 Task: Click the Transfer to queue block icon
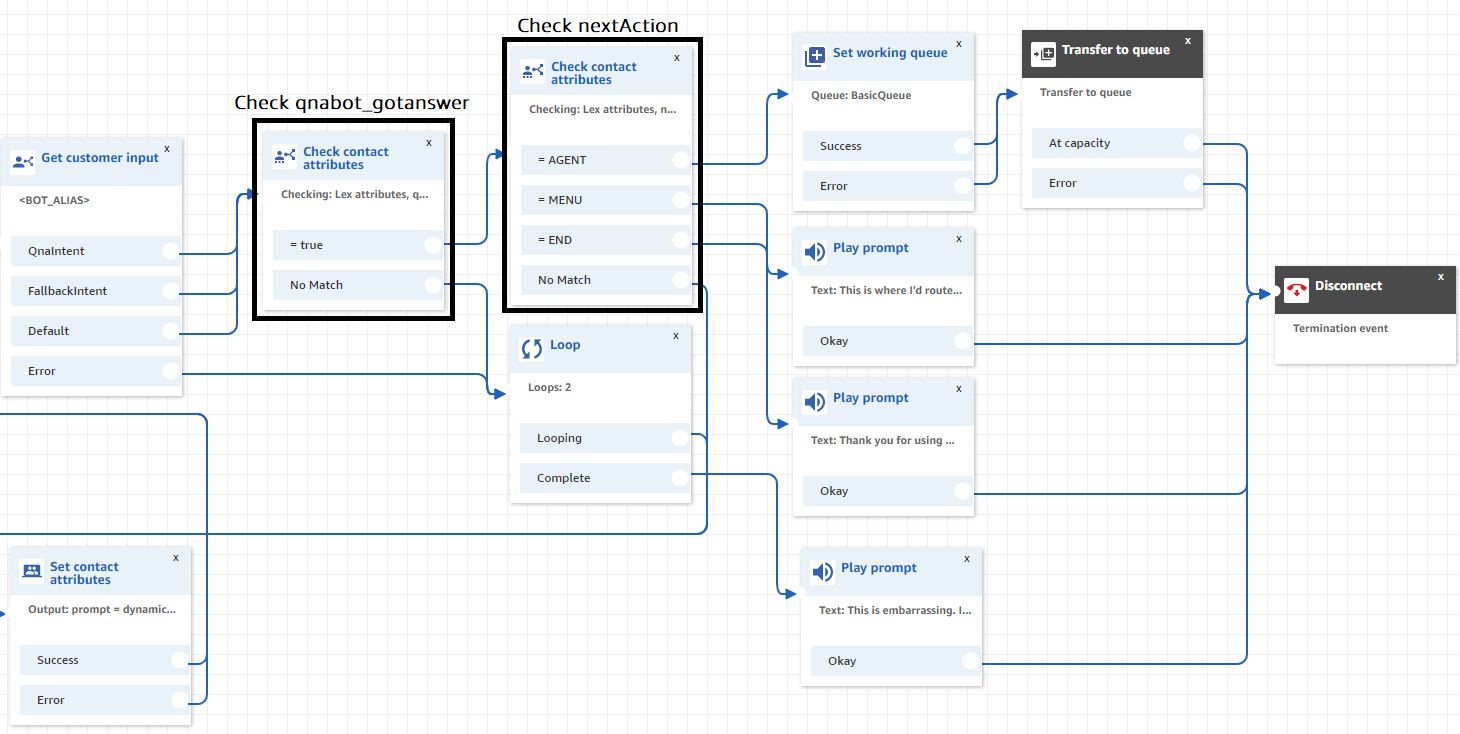click(1043, 54)
